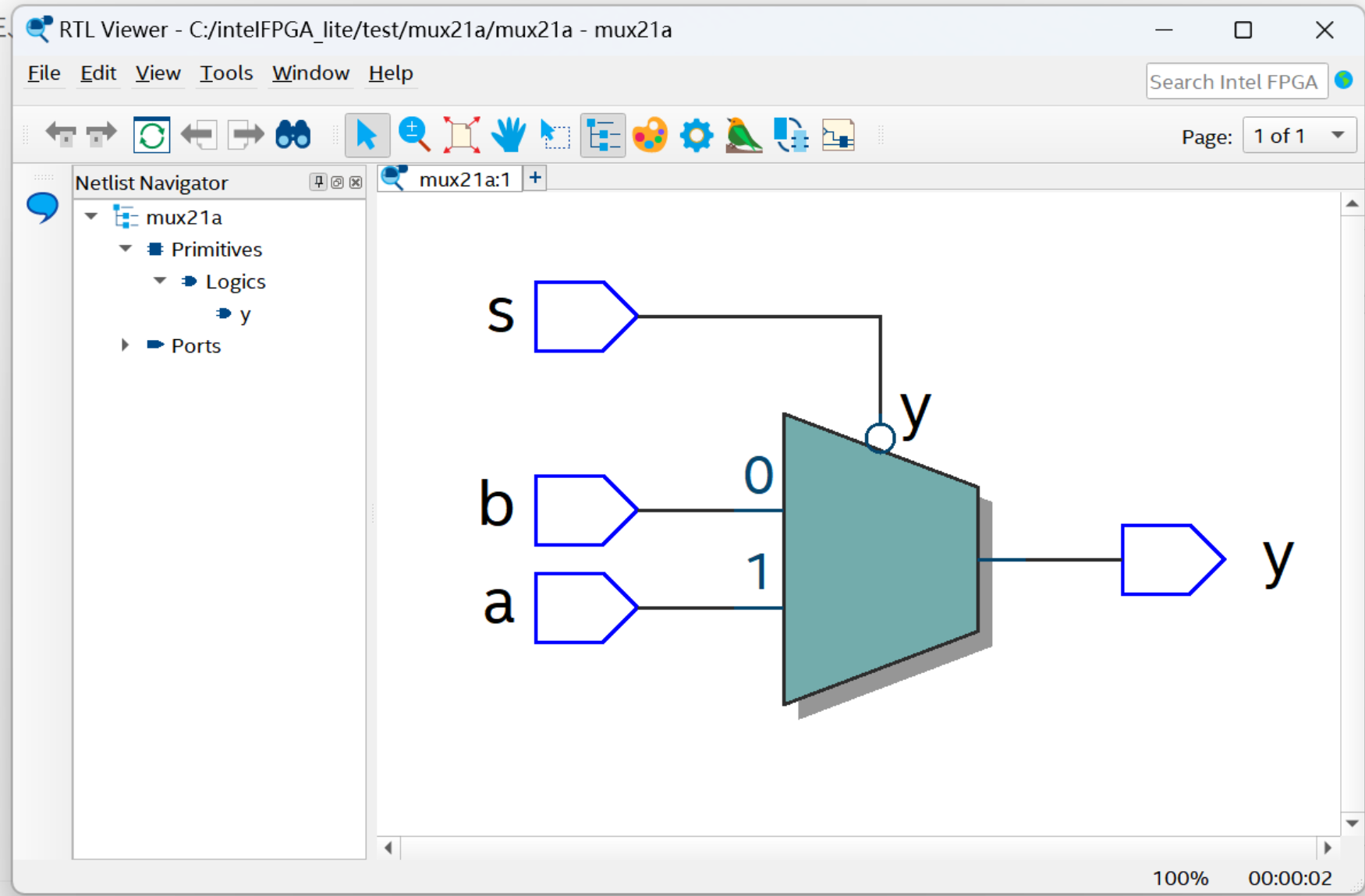1365x896 pixels.
Task: Go to next page arrow icon
Action: click(x=246, y=135)
